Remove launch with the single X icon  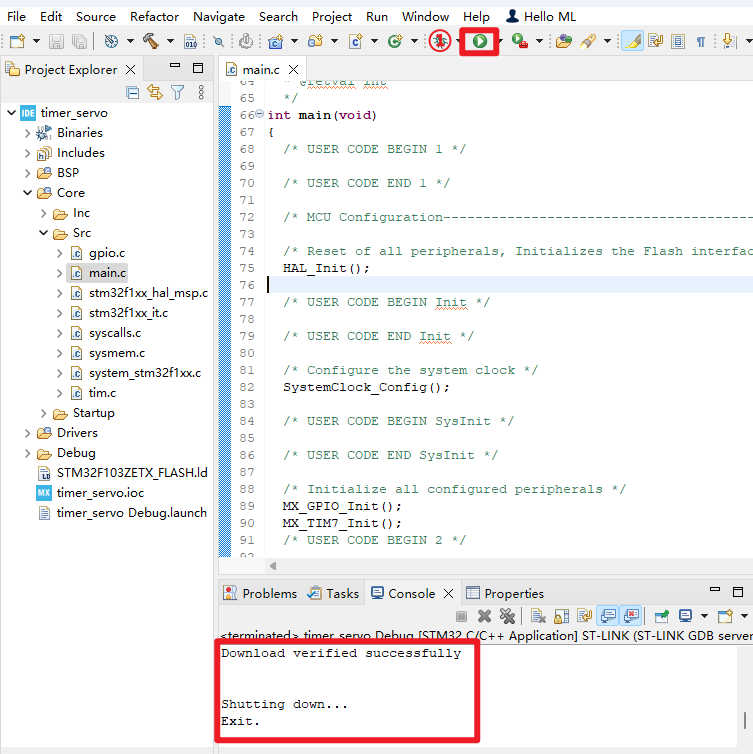484,616
